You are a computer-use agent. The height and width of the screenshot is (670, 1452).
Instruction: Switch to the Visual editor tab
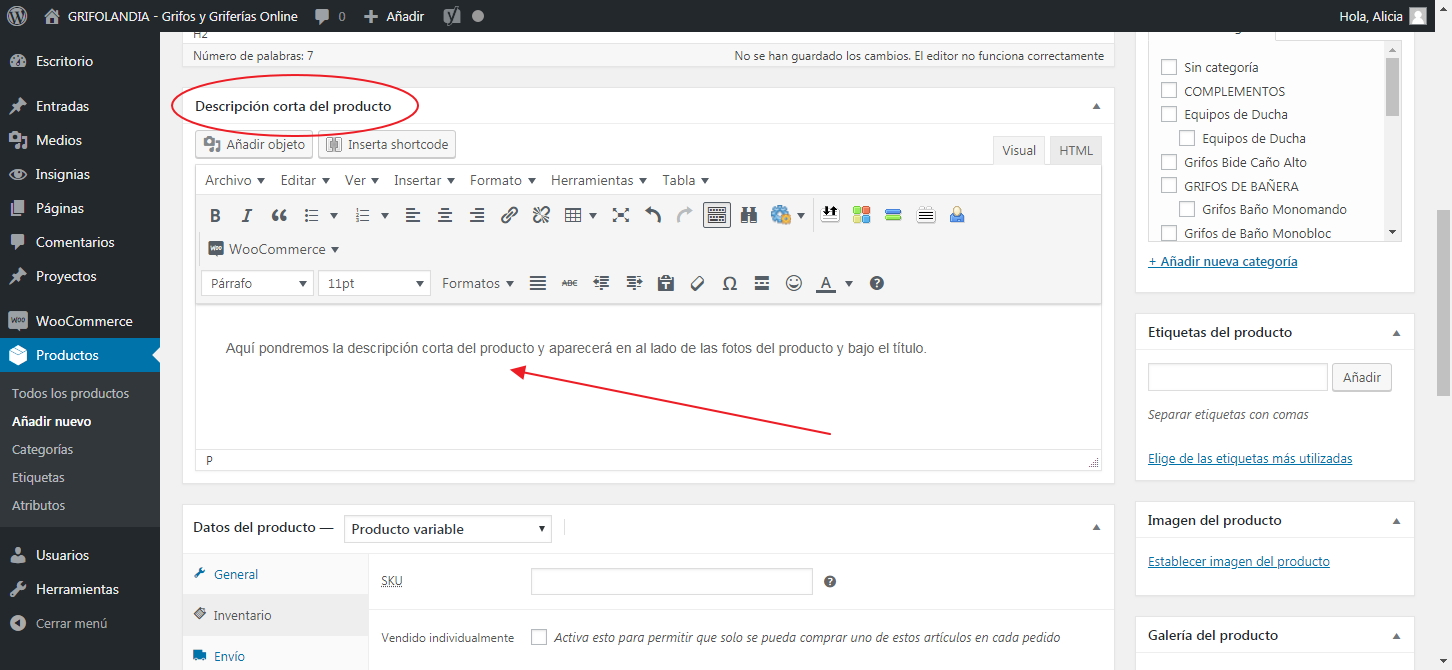pos(1019,150)
